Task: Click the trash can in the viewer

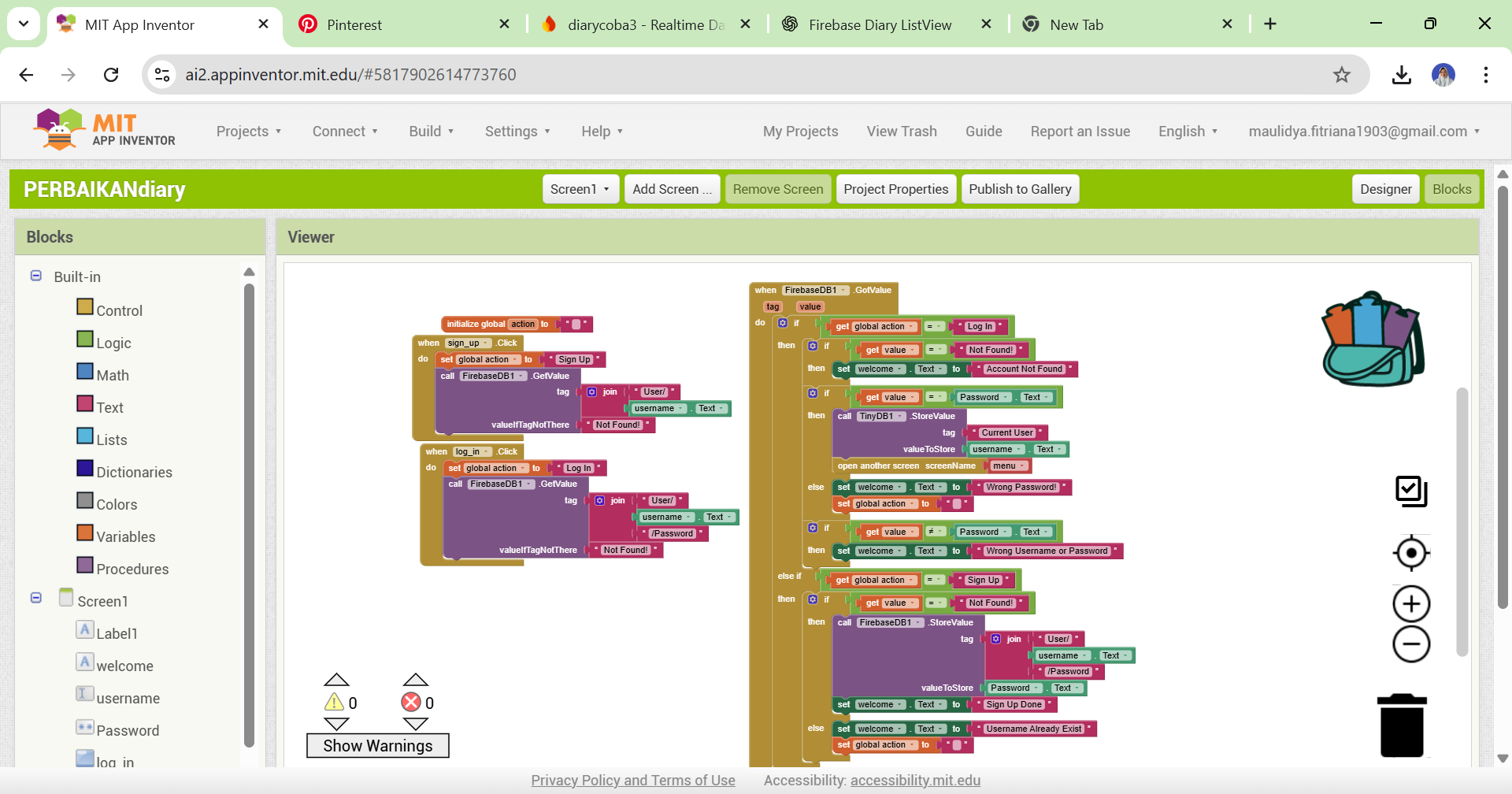Action: (1402, 725)
